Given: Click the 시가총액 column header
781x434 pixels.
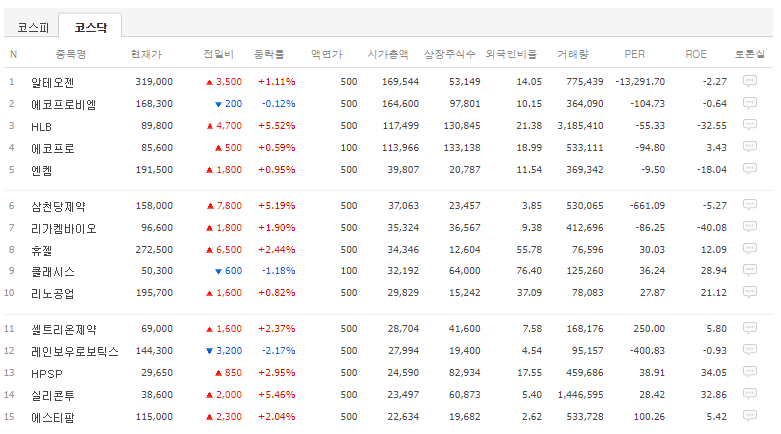Looking at the screenshot, I should (388, 54).
